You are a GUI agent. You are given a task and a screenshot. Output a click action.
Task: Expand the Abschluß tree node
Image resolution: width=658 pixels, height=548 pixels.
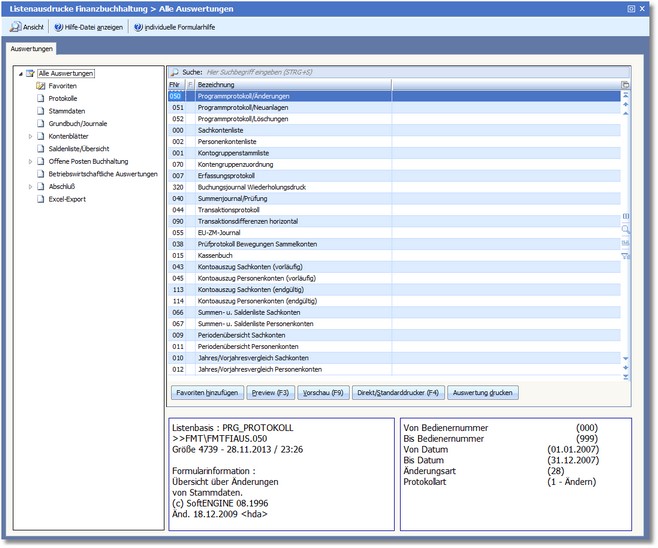[30, 186]
